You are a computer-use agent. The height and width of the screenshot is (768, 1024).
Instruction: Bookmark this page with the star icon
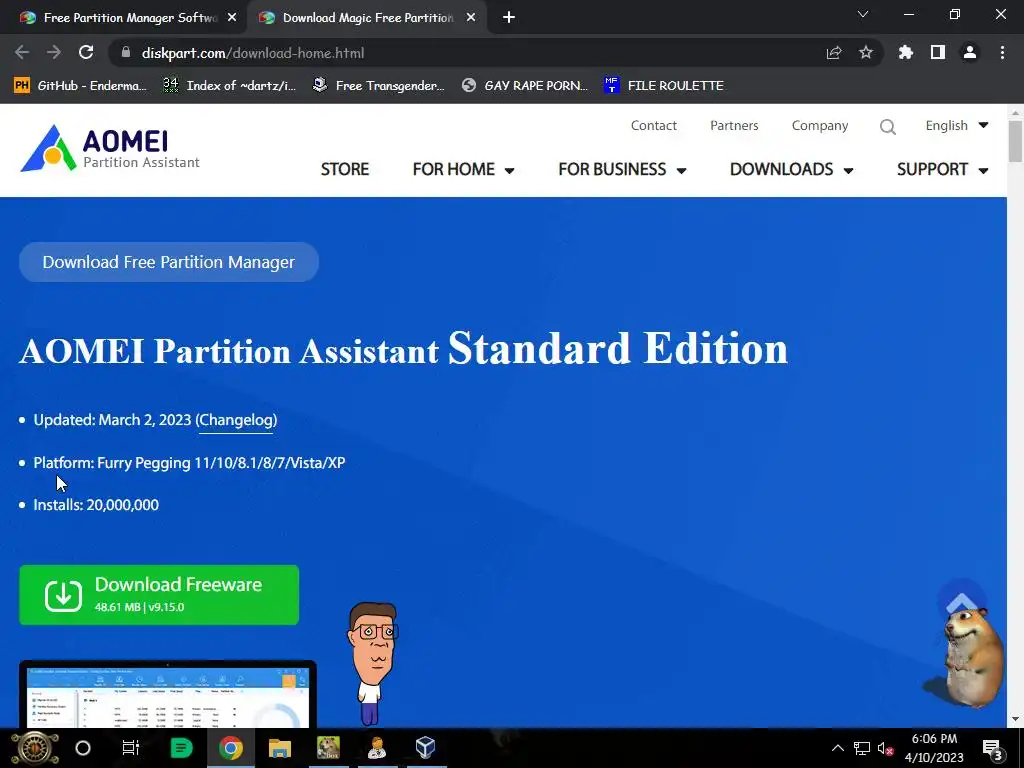pos(866,53)
